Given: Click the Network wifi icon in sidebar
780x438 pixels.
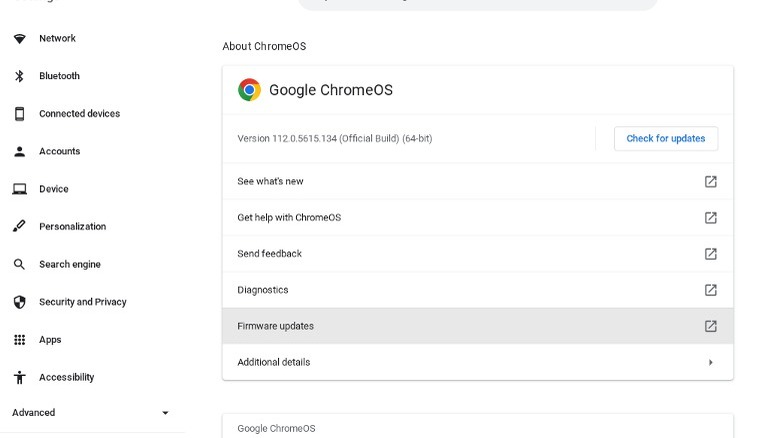Looking at the screenshot, I should click(x=19, y=39).
